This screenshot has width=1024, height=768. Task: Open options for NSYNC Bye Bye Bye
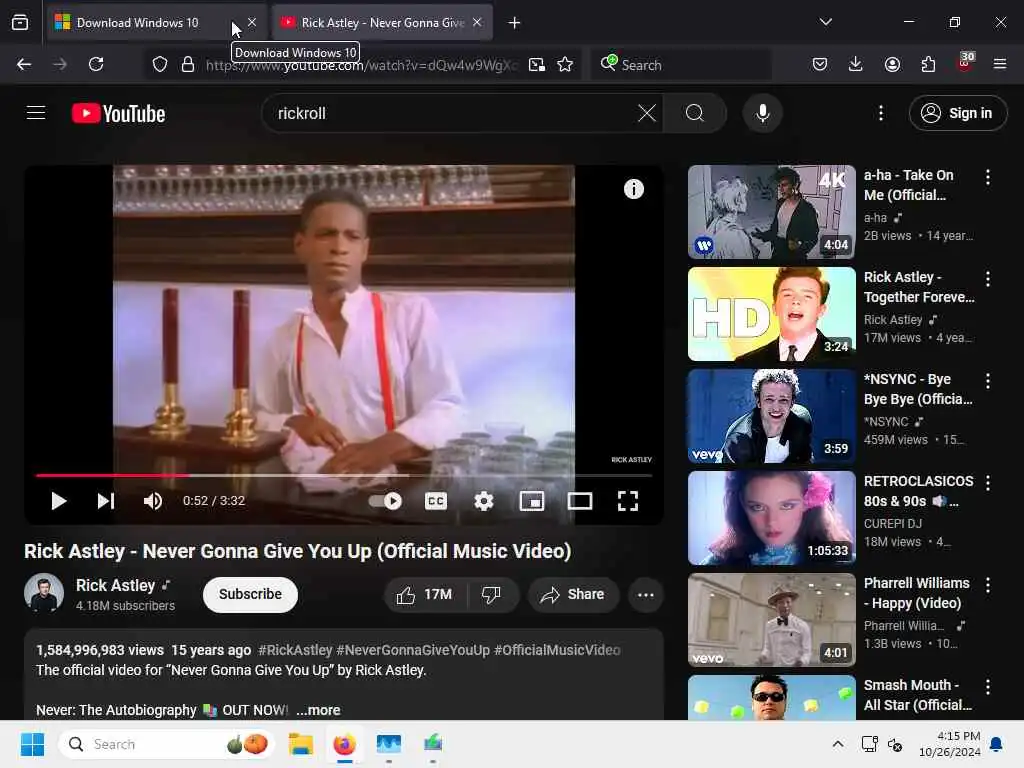click(987, 381)
